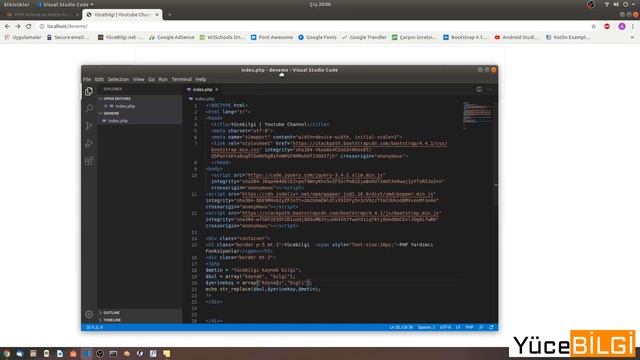Open the Source Control view in activity bar
This screenshot has width=640, height=360.
tap(89, 126)
